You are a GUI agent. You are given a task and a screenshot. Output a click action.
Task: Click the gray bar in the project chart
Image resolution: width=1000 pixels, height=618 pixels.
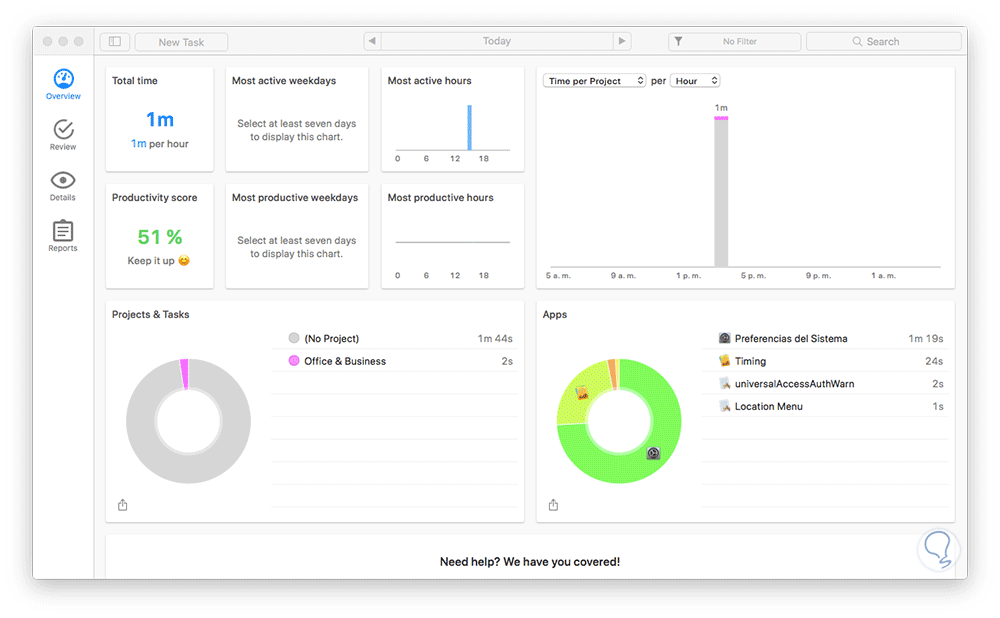pyautogui.click(x=721, y=193)
